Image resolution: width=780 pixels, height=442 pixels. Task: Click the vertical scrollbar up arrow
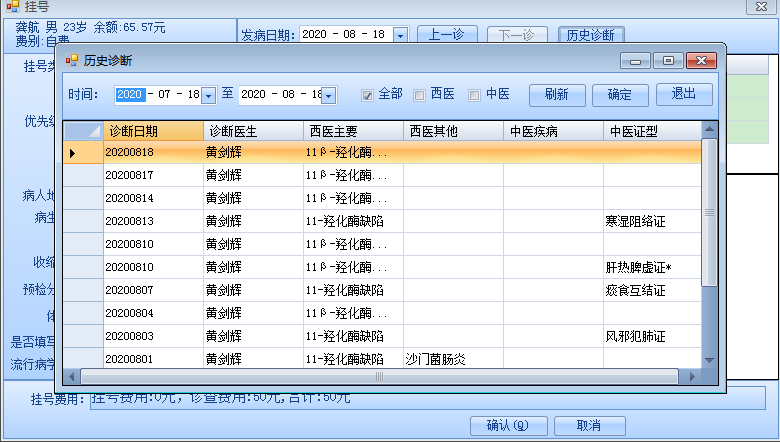click(x=709, y=129)
